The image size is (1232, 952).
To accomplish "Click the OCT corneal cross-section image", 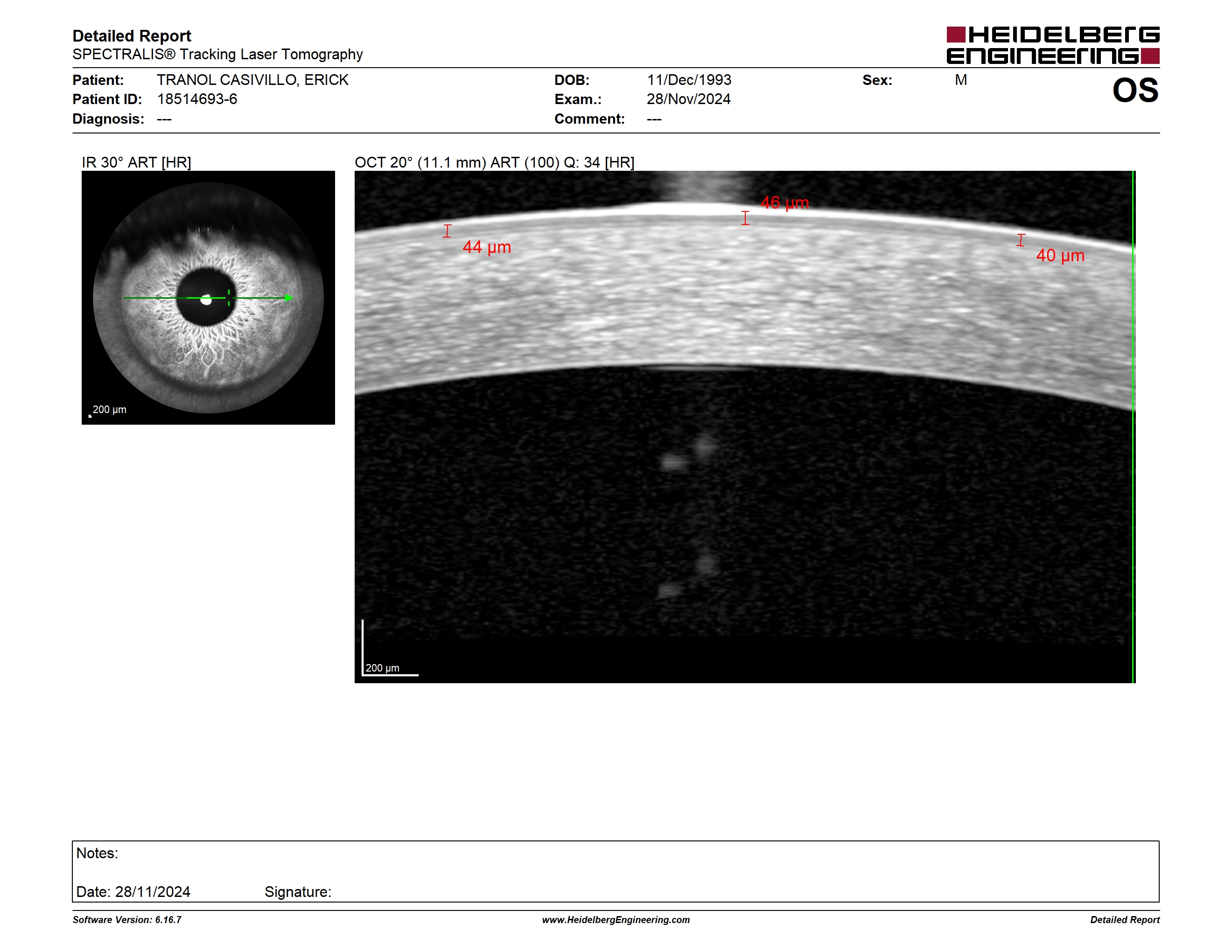I will click(745, 427).
